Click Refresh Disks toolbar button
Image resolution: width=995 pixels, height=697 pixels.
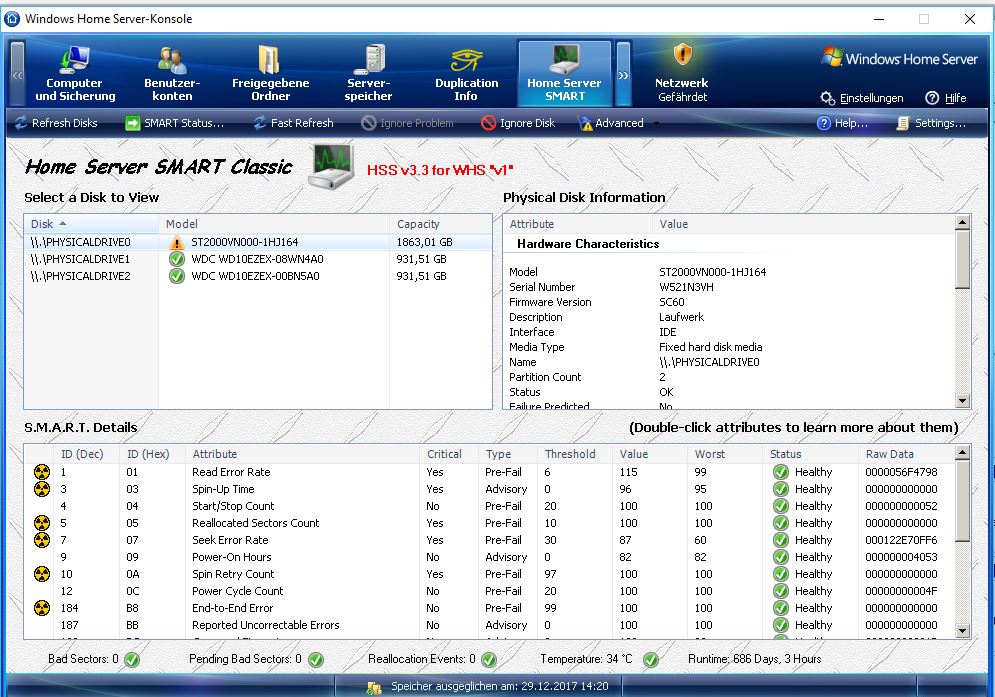[56, 123]
